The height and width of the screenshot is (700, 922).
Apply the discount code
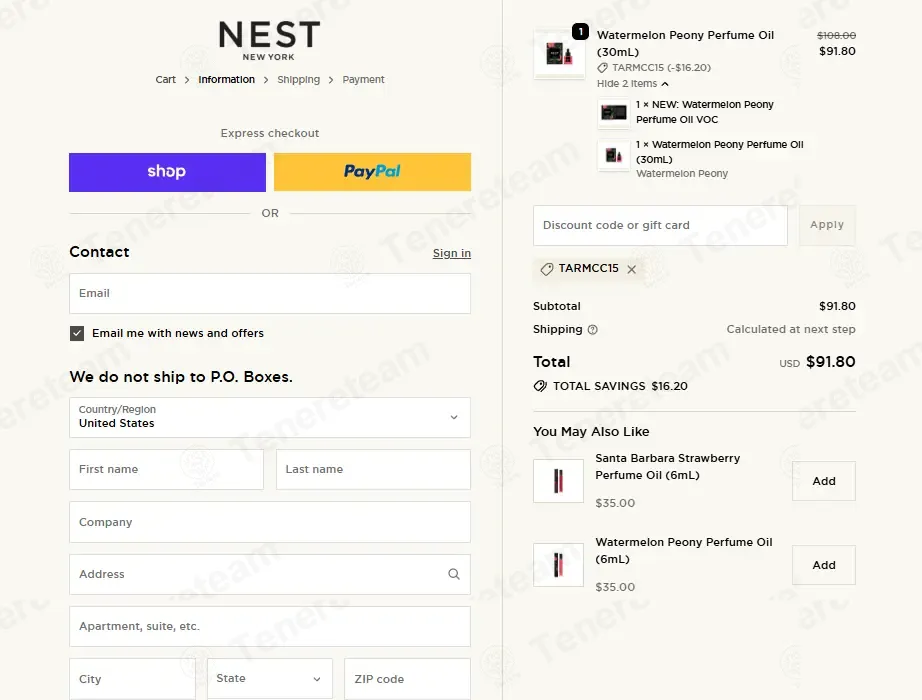(827, 225)
